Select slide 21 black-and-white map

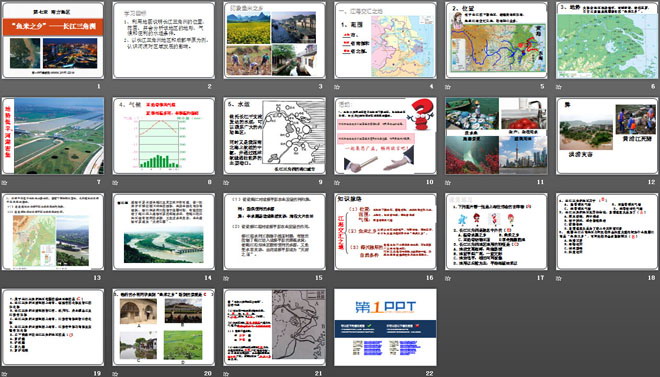274,327
